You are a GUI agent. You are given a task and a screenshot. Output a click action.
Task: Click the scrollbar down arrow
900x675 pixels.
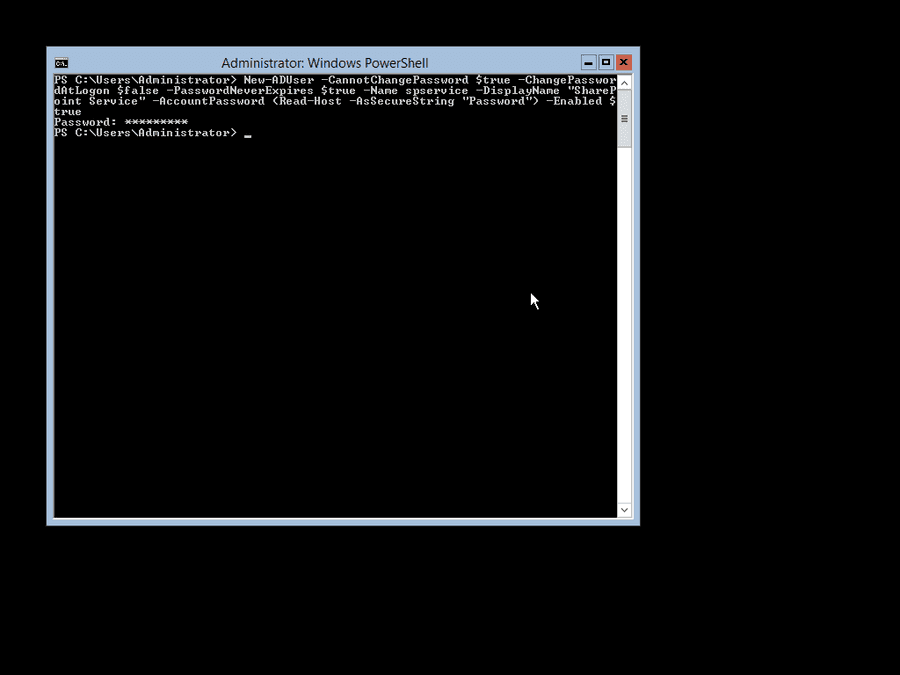pyautogui.click(x=624, y=510)
